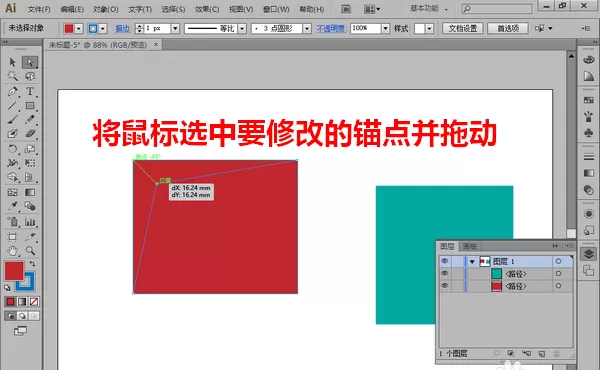Swap fill and stroke colors arrow
The width and height of the screenshot is (600, 370).
coord(33,264)
